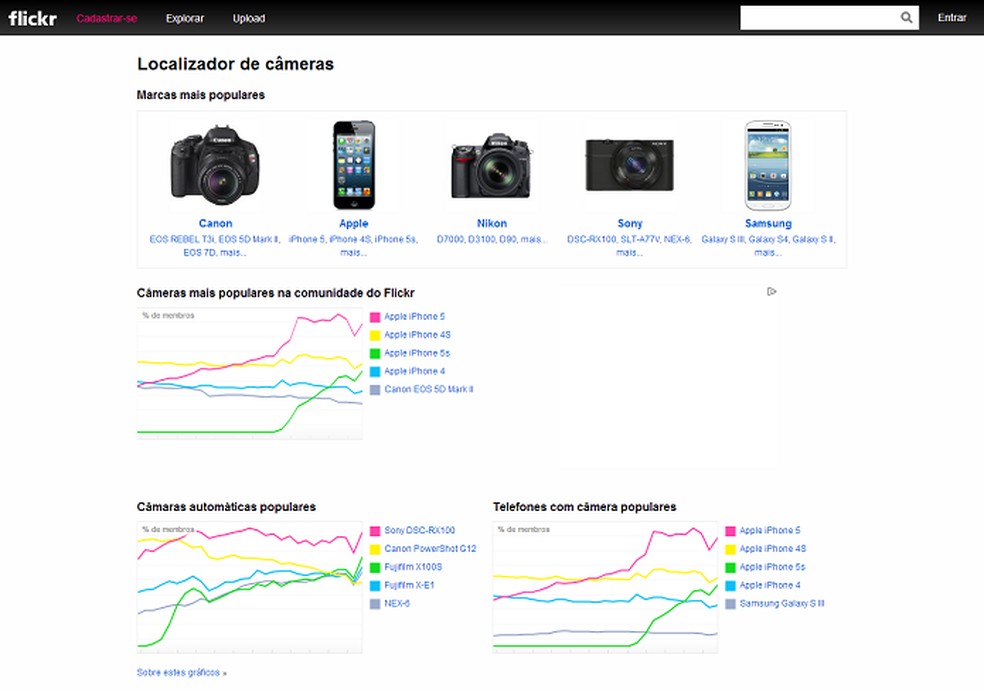Screen dimensions: 984x692
Task: Click Samsung Galaxy S III legend link
Action: coord(782,604)
